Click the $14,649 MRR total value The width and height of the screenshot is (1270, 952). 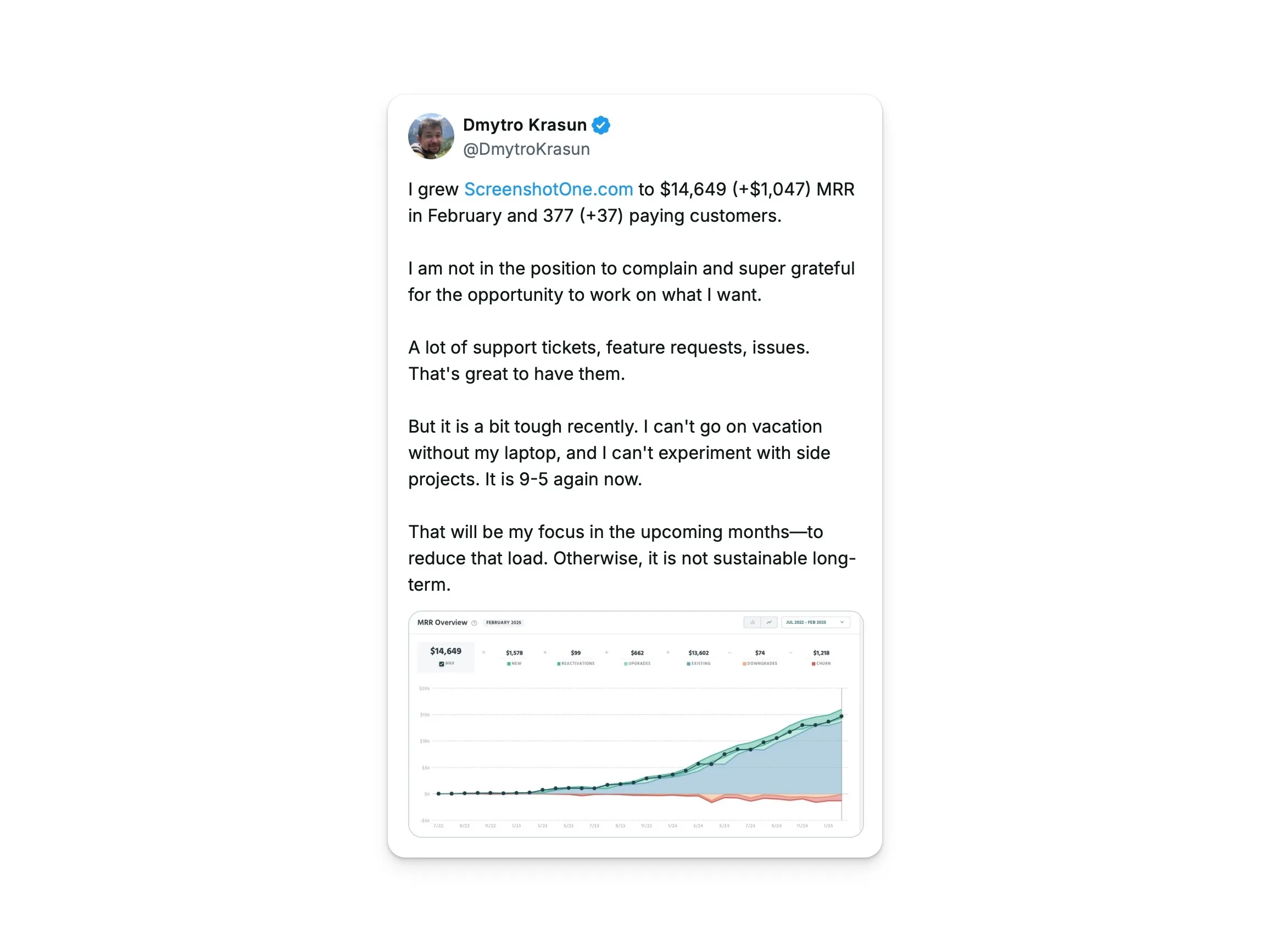(x=445, y=651)
